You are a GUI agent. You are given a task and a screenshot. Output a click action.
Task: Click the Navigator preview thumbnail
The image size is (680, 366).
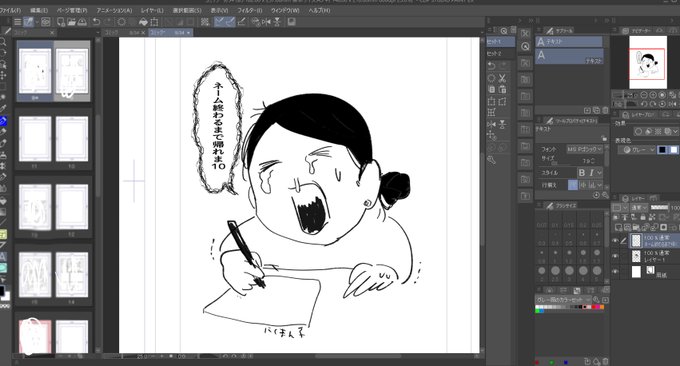(648, 62)
